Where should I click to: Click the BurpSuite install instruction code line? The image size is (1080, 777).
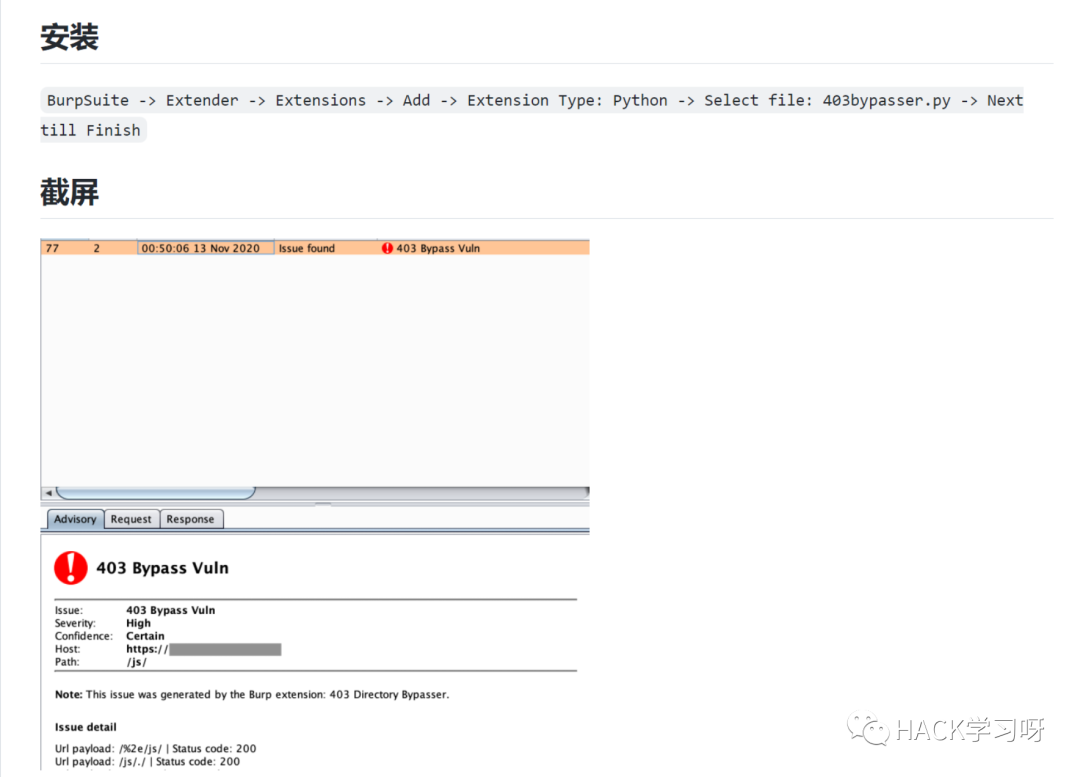[534, 101]
